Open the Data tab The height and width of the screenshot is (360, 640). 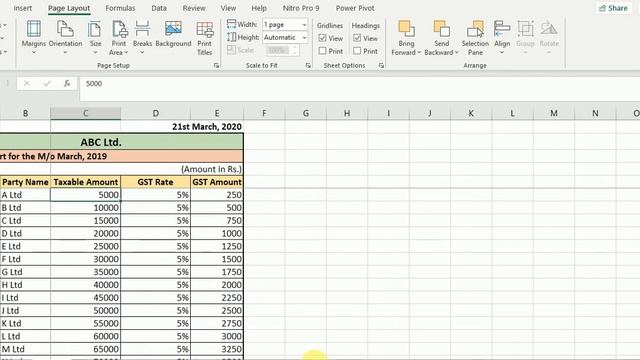click(159, 8)
